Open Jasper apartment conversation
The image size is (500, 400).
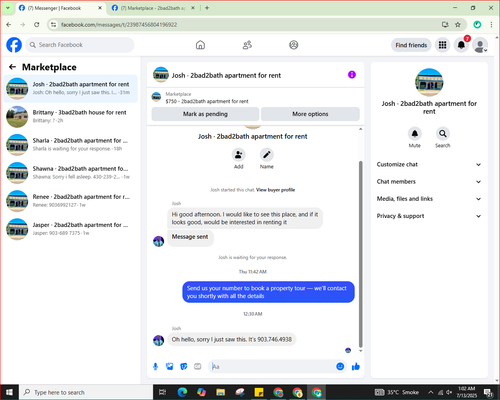pyautogui.click(x=70, y=229)
